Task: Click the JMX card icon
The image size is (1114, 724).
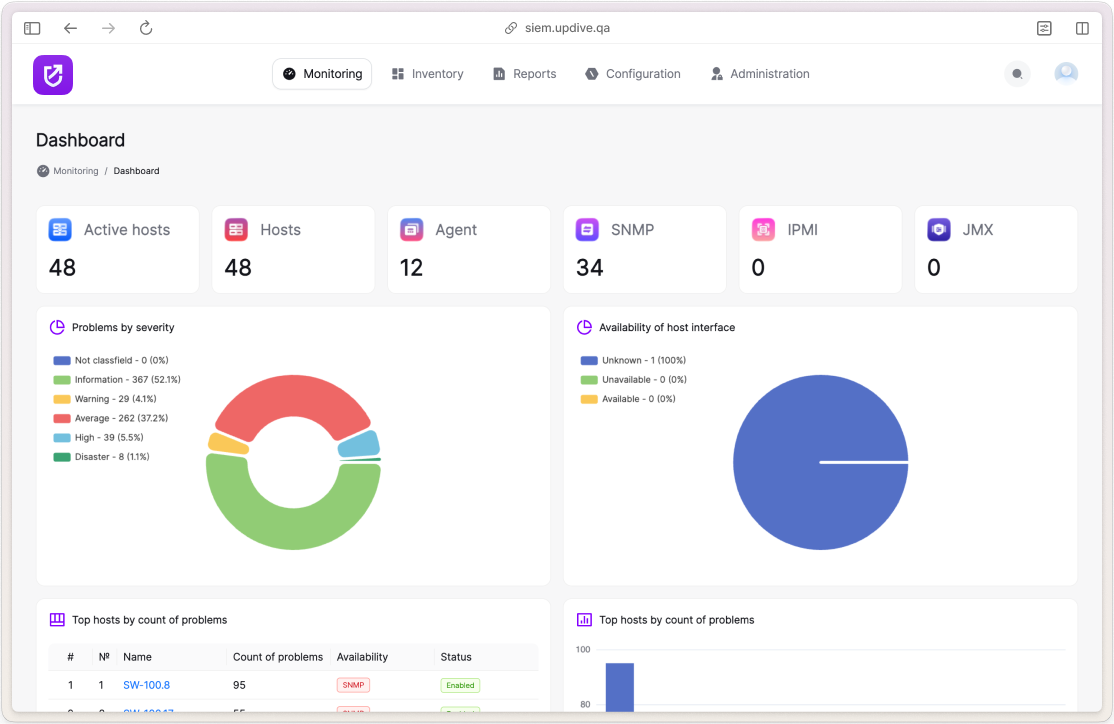Action: click(x=939, y=229)
